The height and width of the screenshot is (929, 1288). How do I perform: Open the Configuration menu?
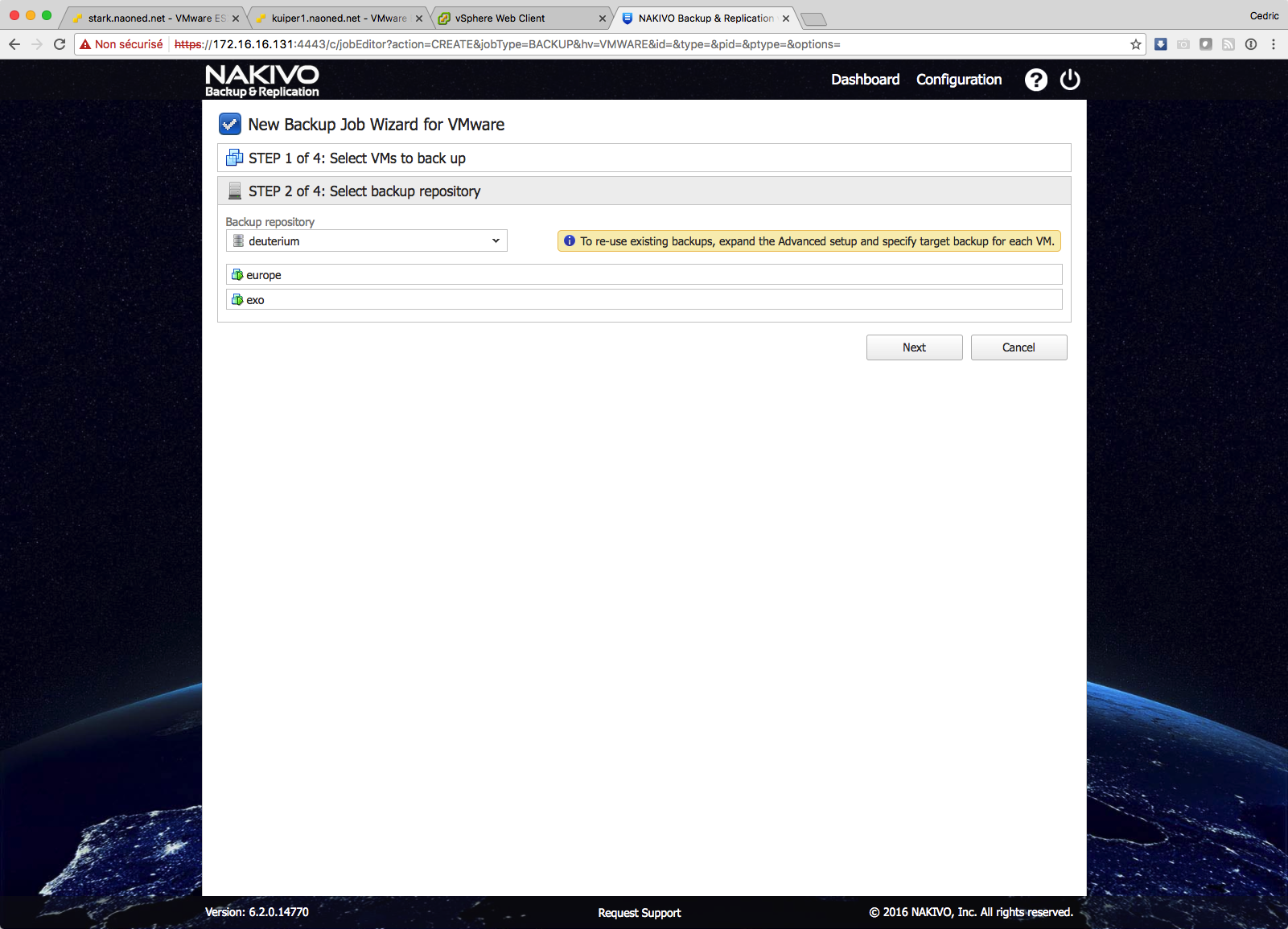pyautogui.click(x=958, y=80)
